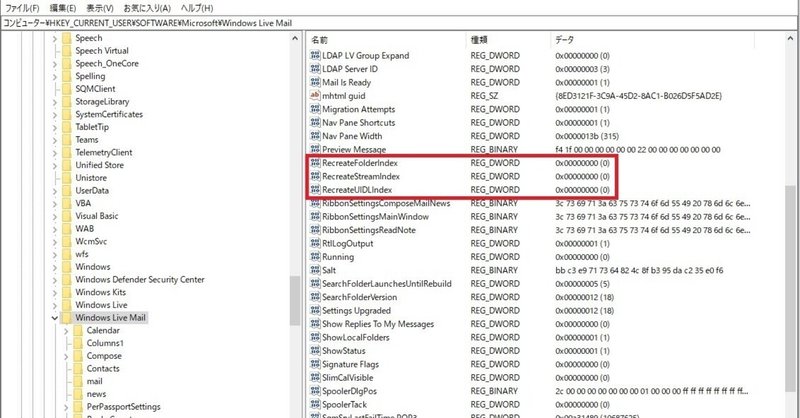This screenshot has width=800, height=418.
Task: Click the mhtml guid string value icon
Action: [315, 95]
